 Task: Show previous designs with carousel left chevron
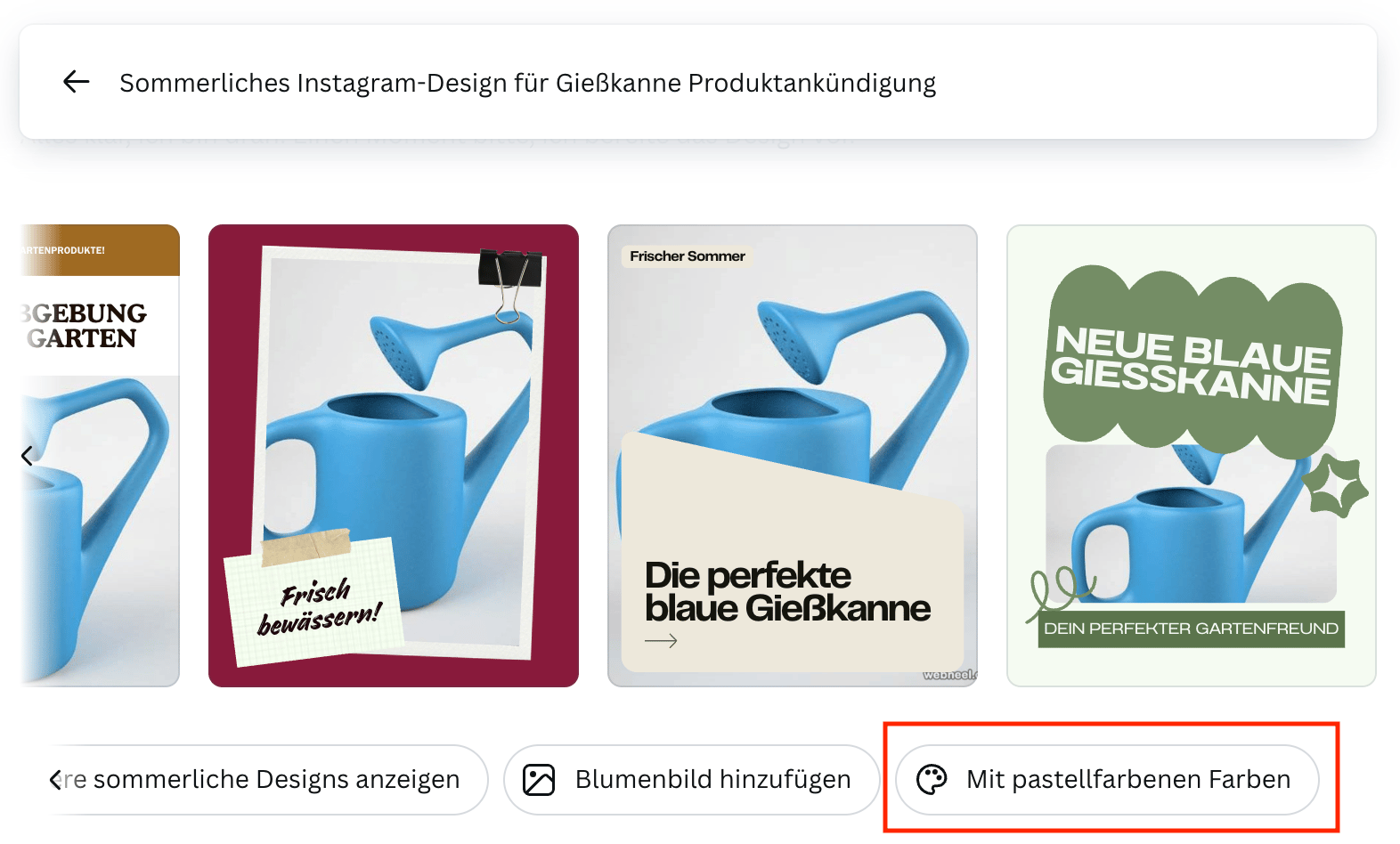click(28, 456)
